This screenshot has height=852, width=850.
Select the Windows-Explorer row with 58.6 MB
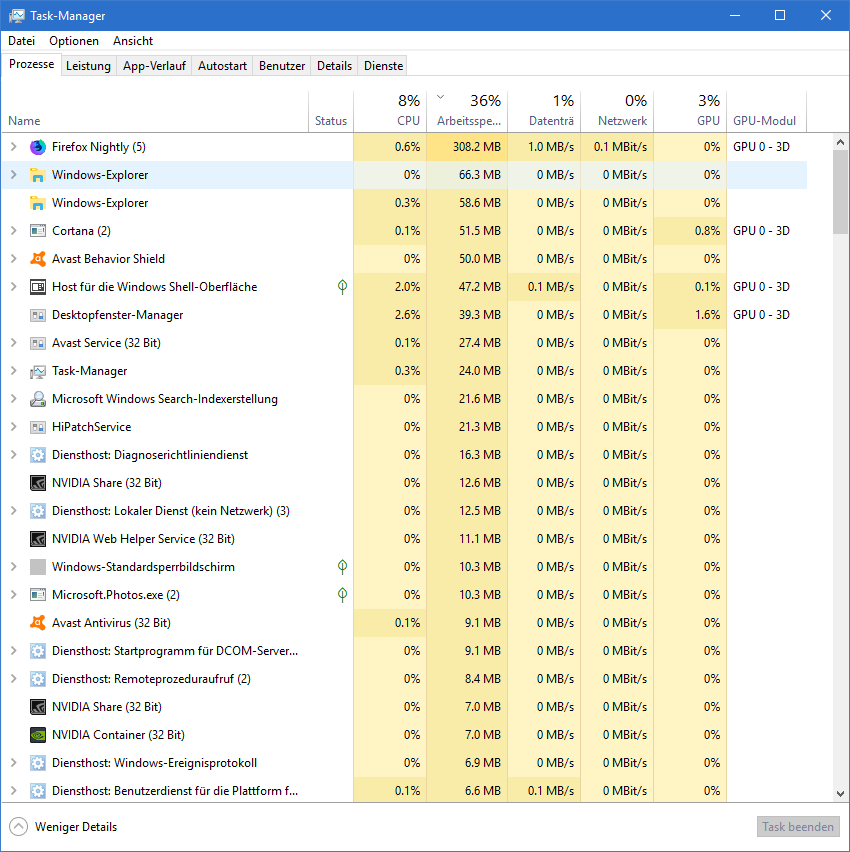pyautogui.click(x=404, y=203)
